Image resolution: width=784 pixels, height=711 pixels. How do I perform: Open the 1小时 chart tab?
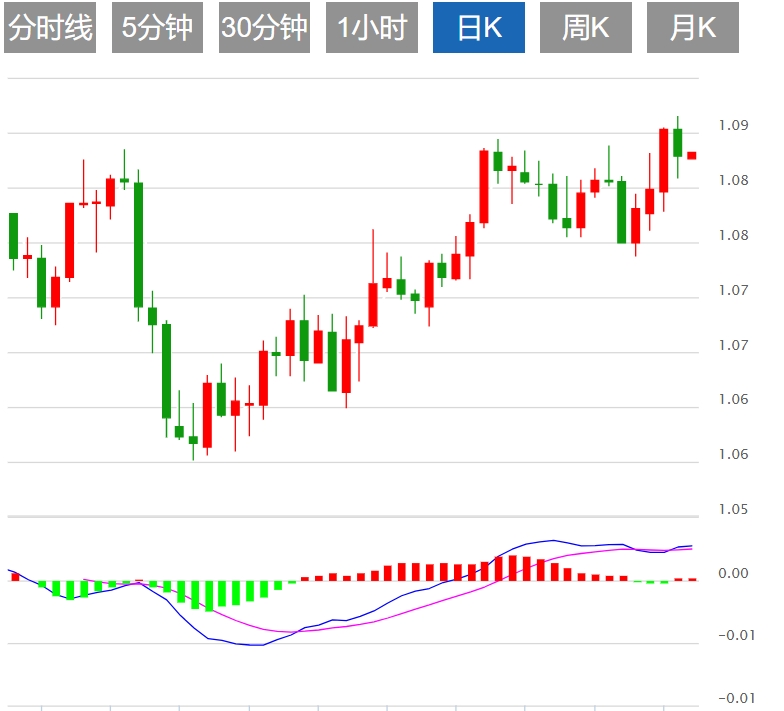tap(372, 27)
